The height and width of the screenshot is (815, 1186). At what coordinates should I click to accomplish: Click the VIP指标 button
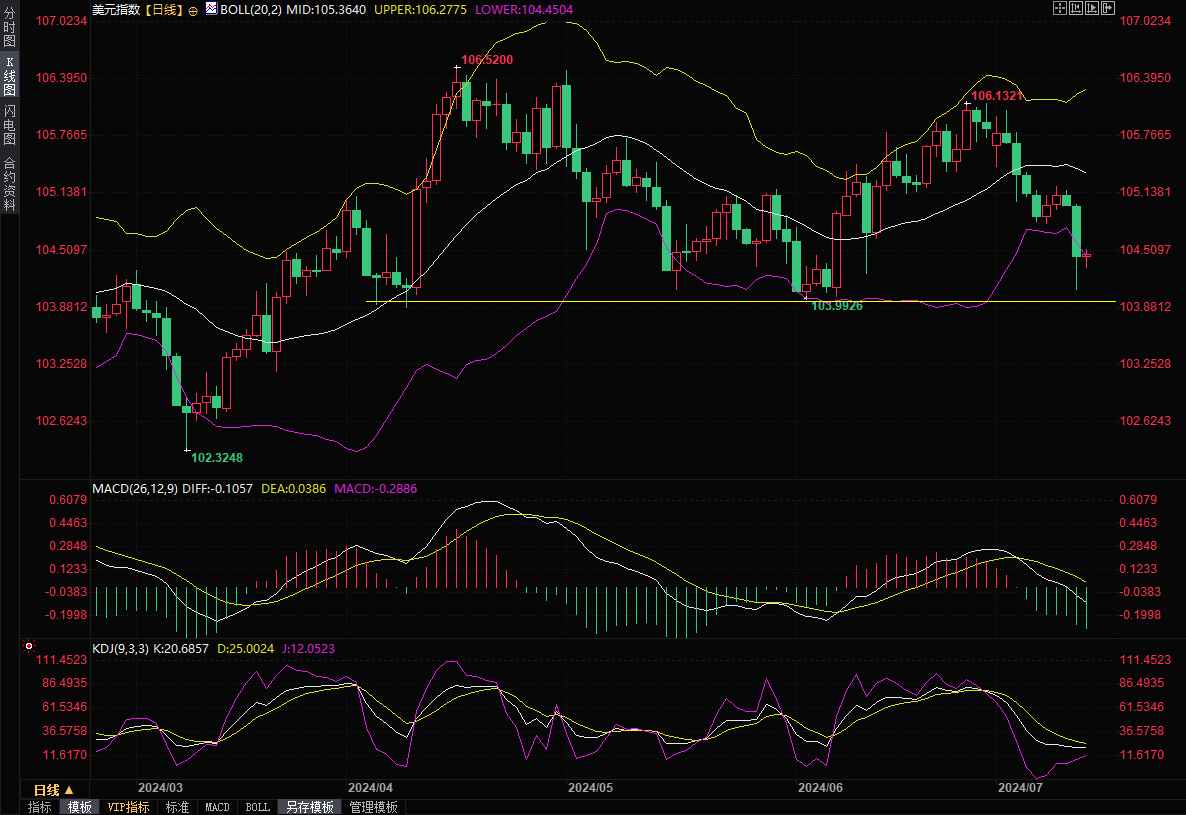coord(128,807)
